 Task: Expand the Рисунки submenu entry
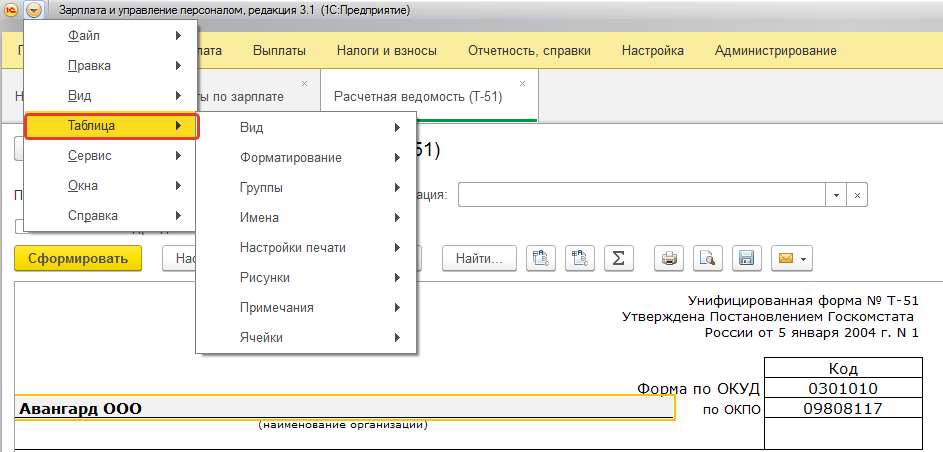[306, 278]
